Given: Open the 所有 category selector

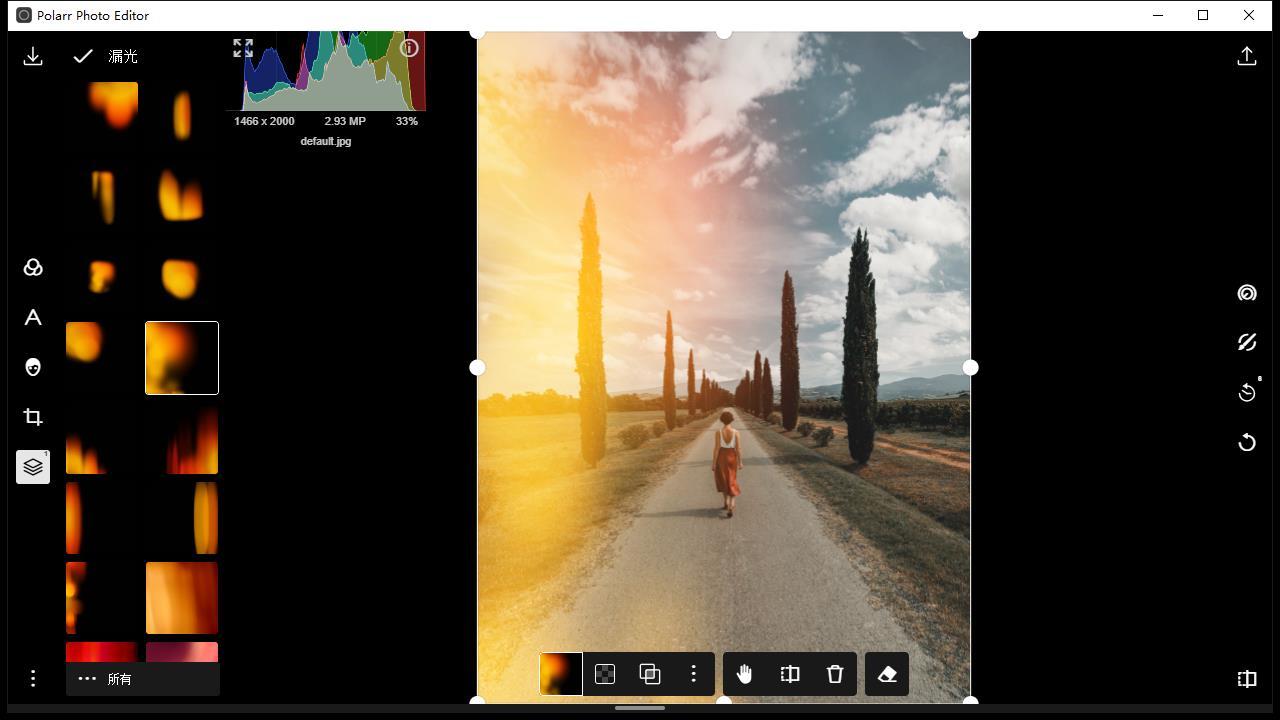Looking at the screenshot, I should (143, 679).
